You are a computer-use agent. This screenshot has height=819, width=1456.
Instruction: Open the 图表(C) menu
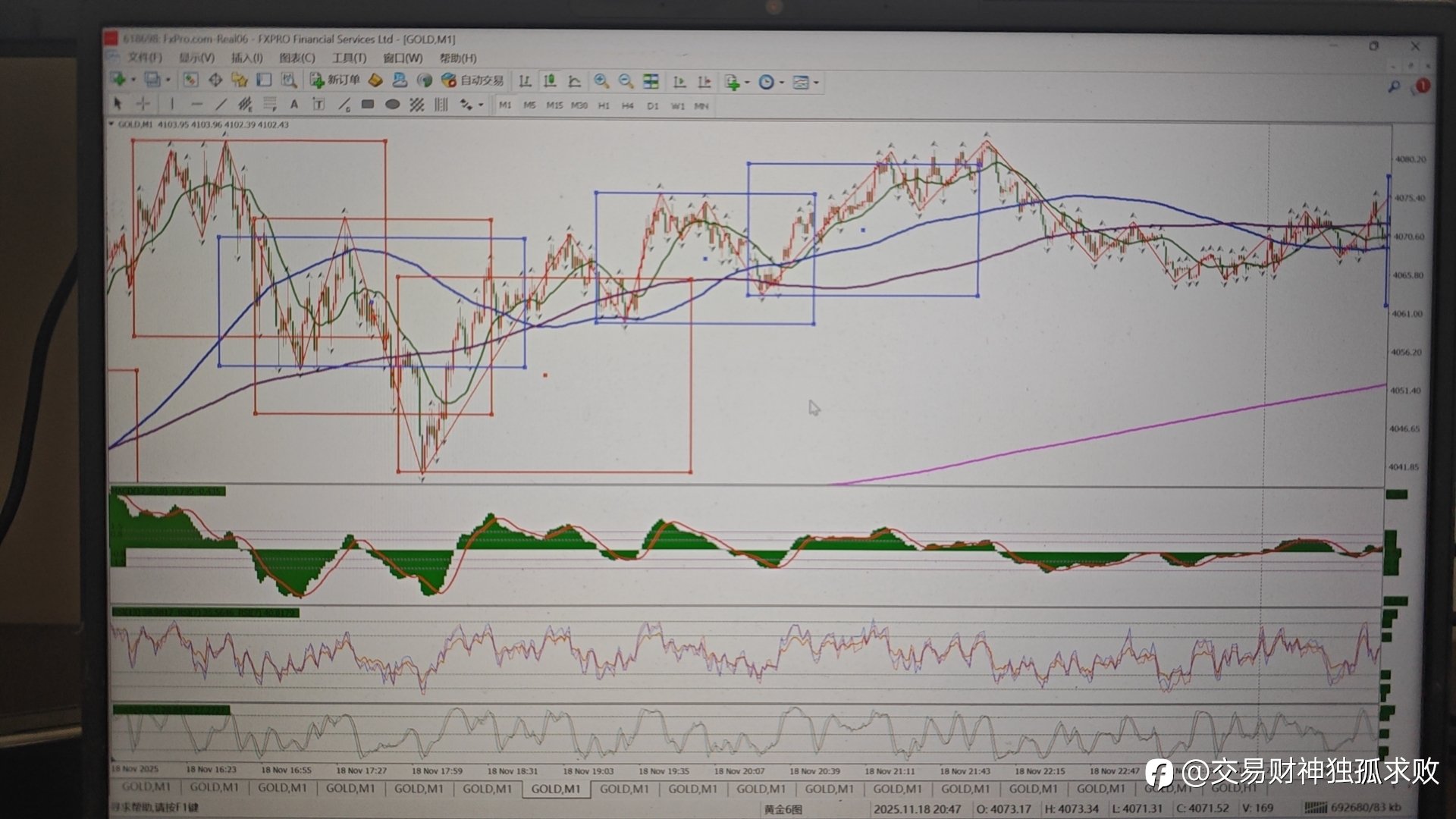coord(297,58)
